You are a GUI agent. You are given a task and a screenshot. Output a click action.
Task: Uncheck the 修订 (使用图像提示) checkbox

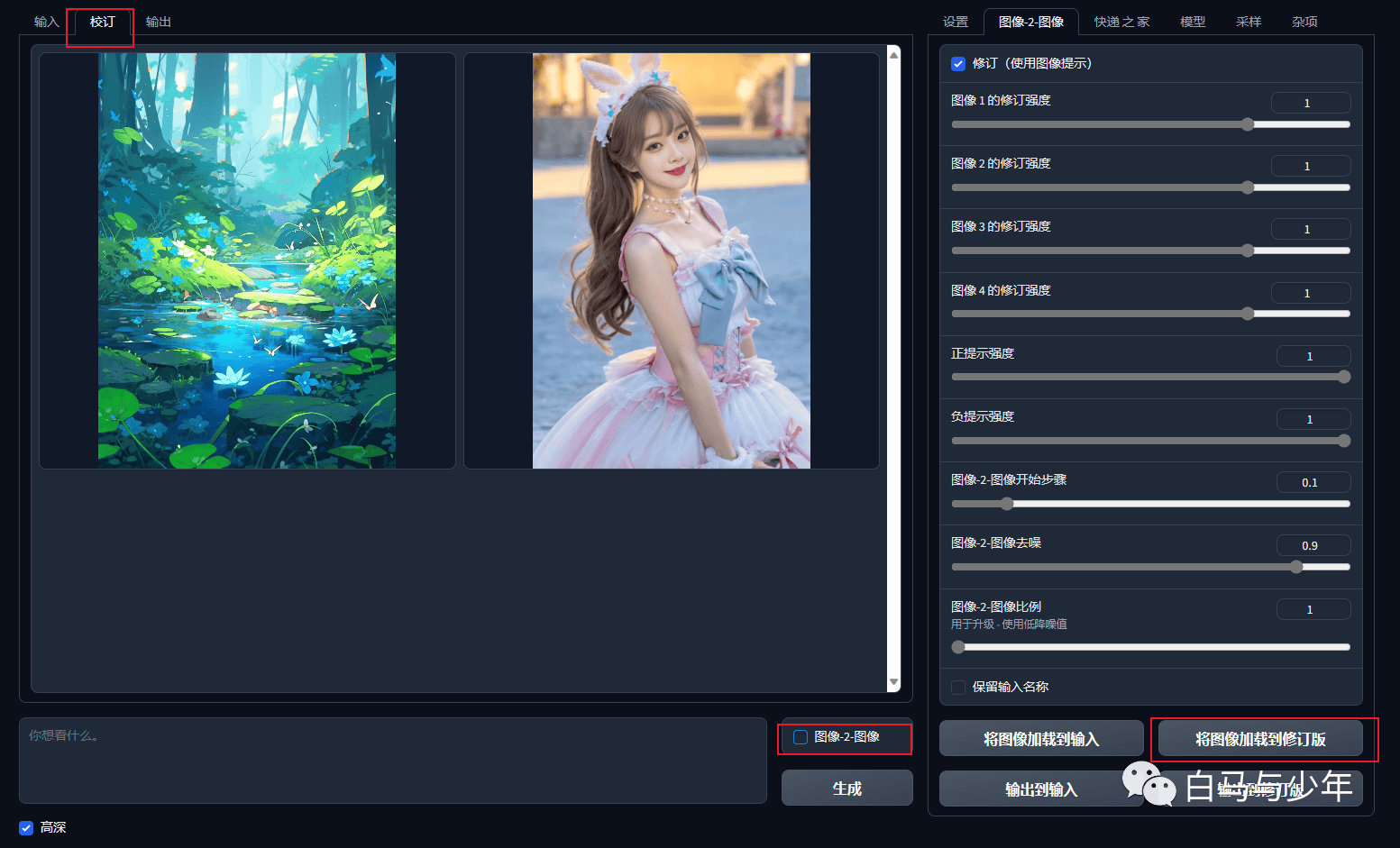click(958, 64)
